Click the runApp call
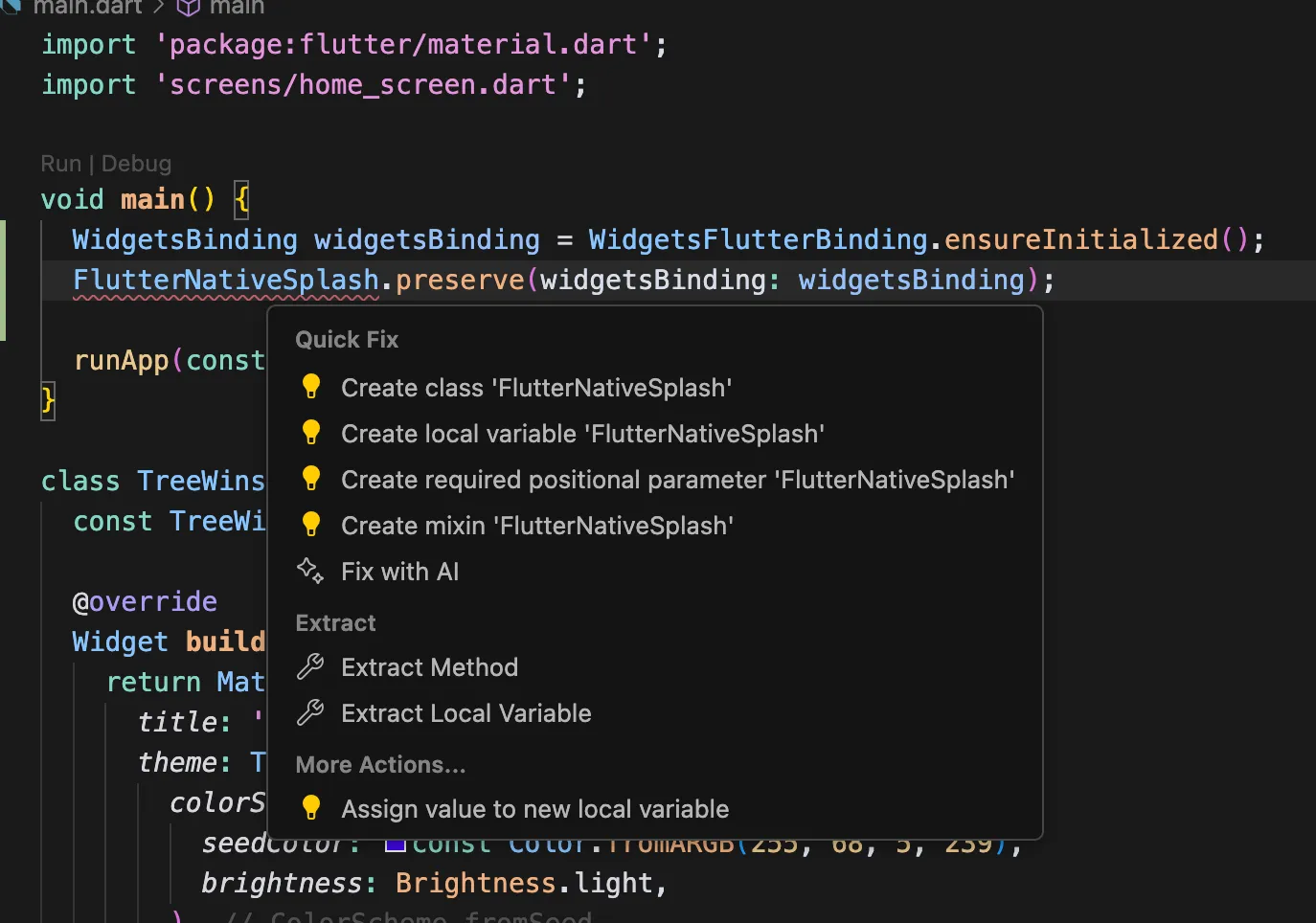This screenshot has height=923, width=1316. coord(122,360)
